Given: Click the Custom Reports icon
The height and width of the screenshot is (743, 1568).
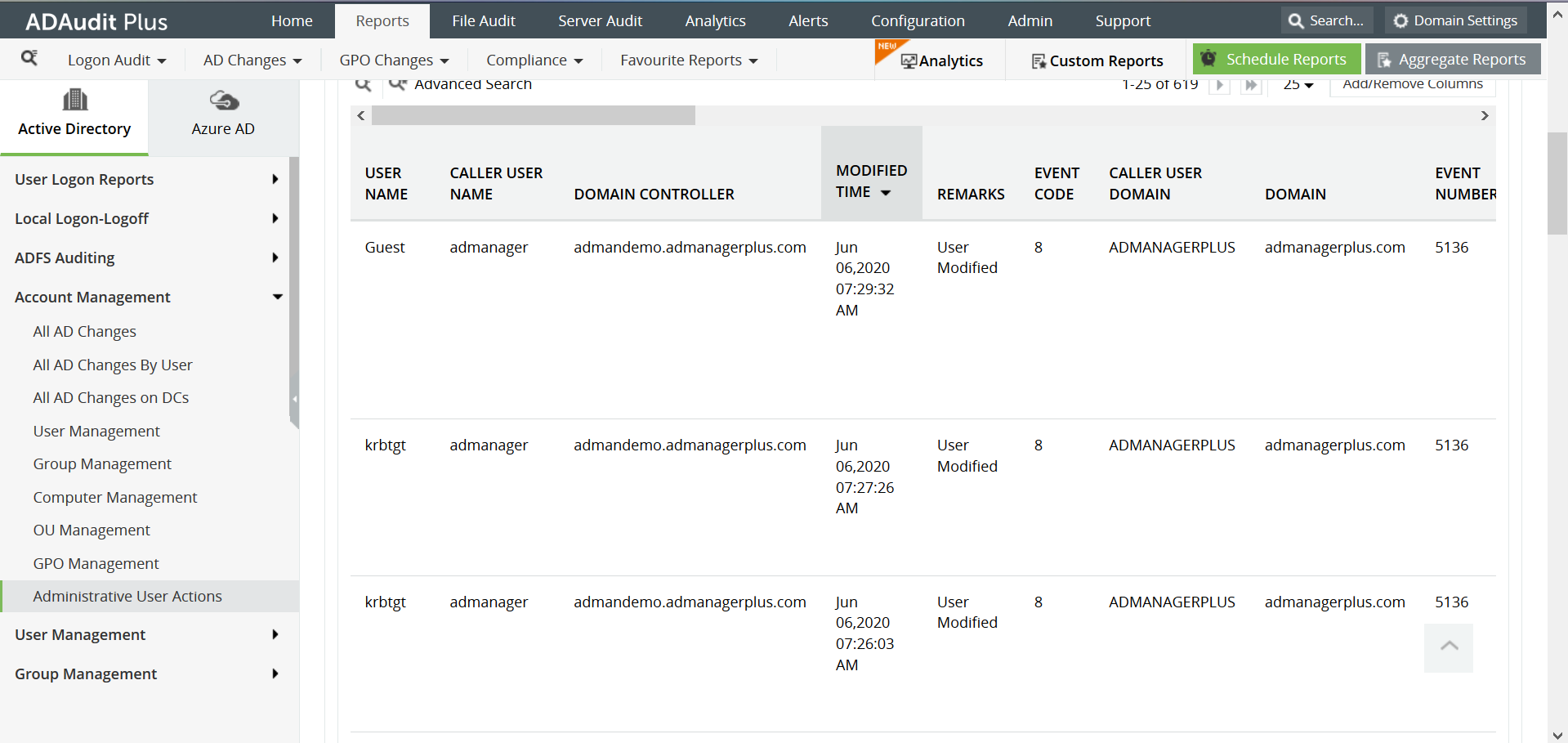Looking at the screenshot, I should coord(1039,61).
